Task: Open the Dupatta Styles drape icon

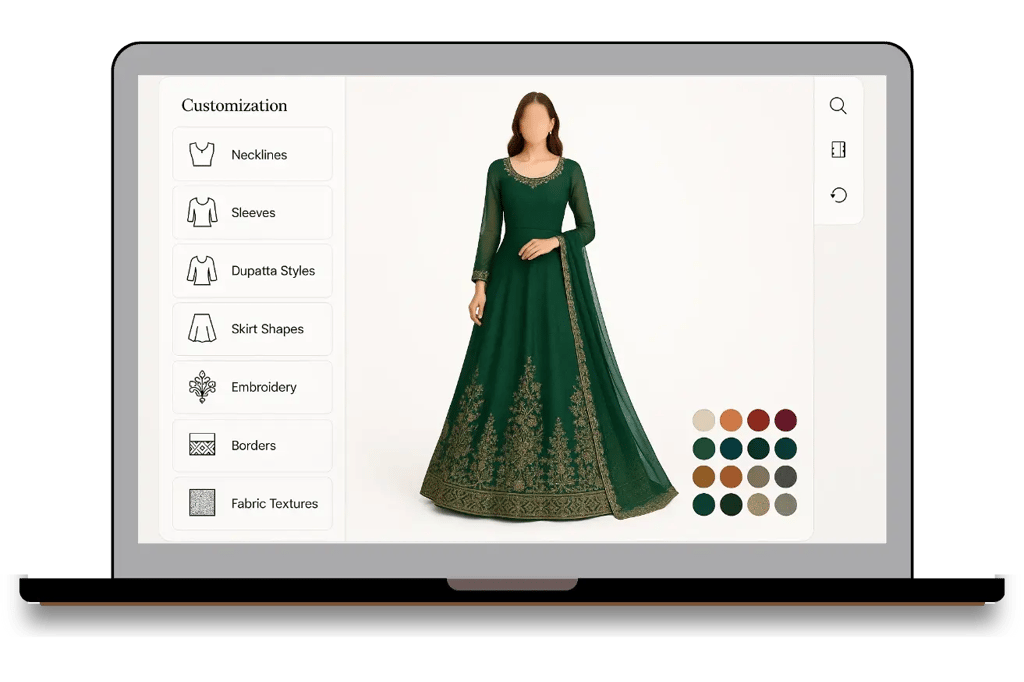Action: point(201,270)
